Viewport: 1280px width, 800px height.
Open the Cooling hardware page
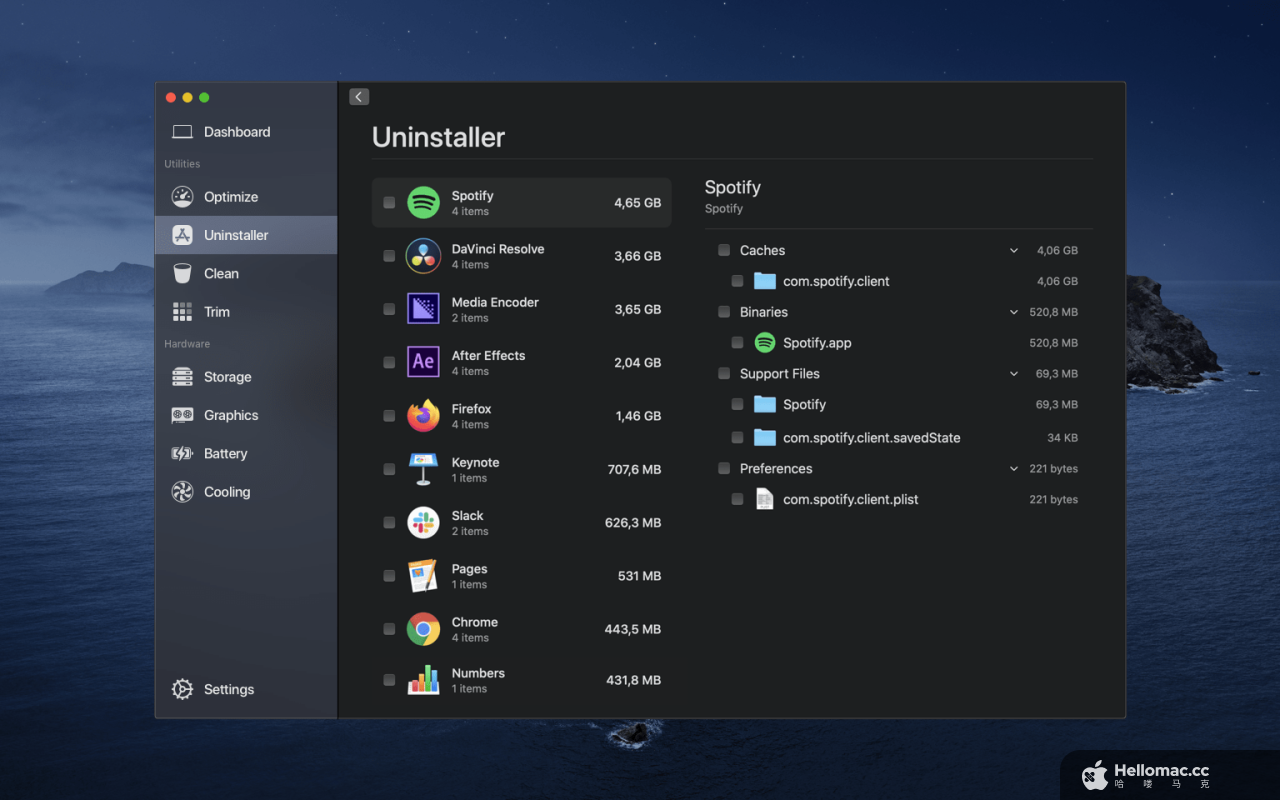[x=246, y=492]
